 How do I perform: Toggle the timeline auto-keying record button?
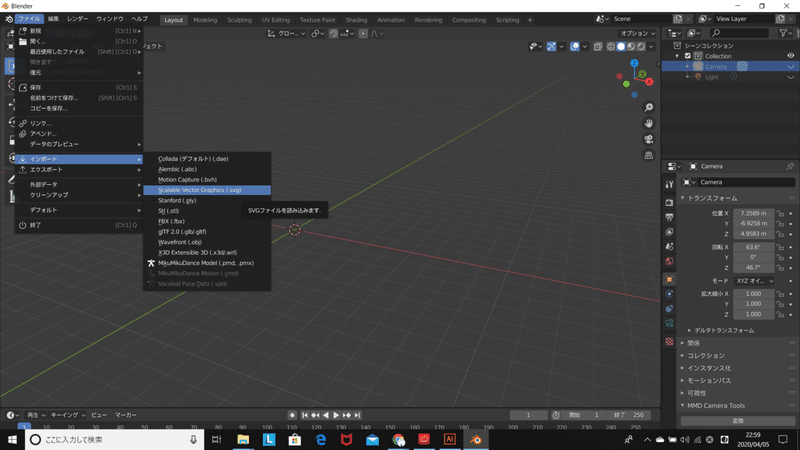tap(292, 415)
